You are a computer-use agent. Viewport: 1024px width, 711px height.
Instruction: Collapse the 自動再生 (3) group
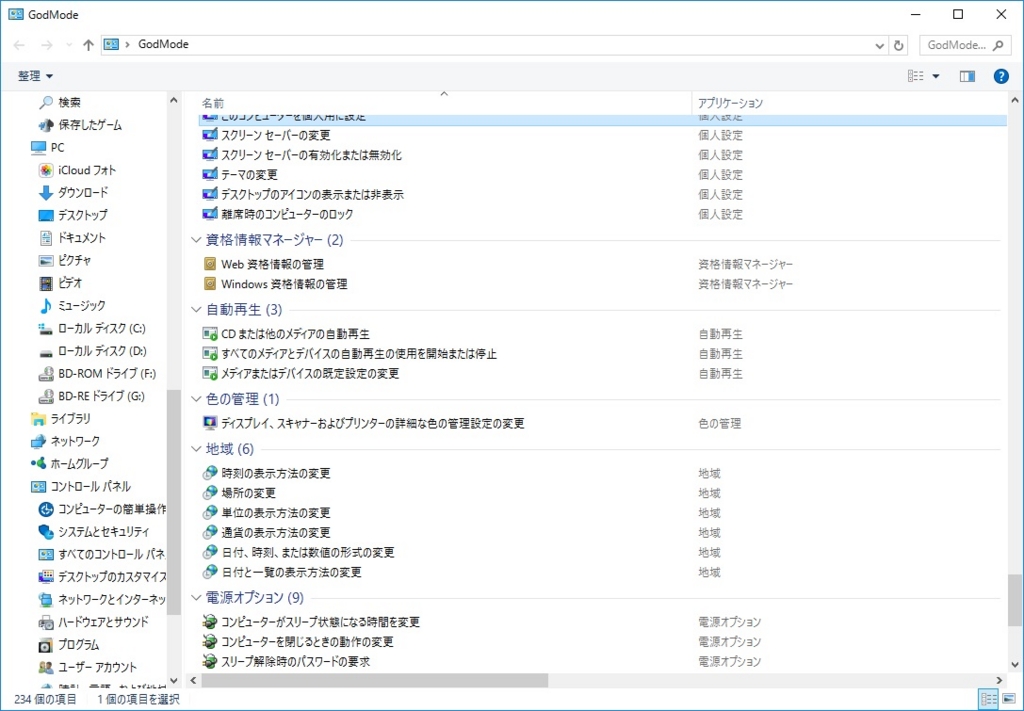(x=195, y=309)
